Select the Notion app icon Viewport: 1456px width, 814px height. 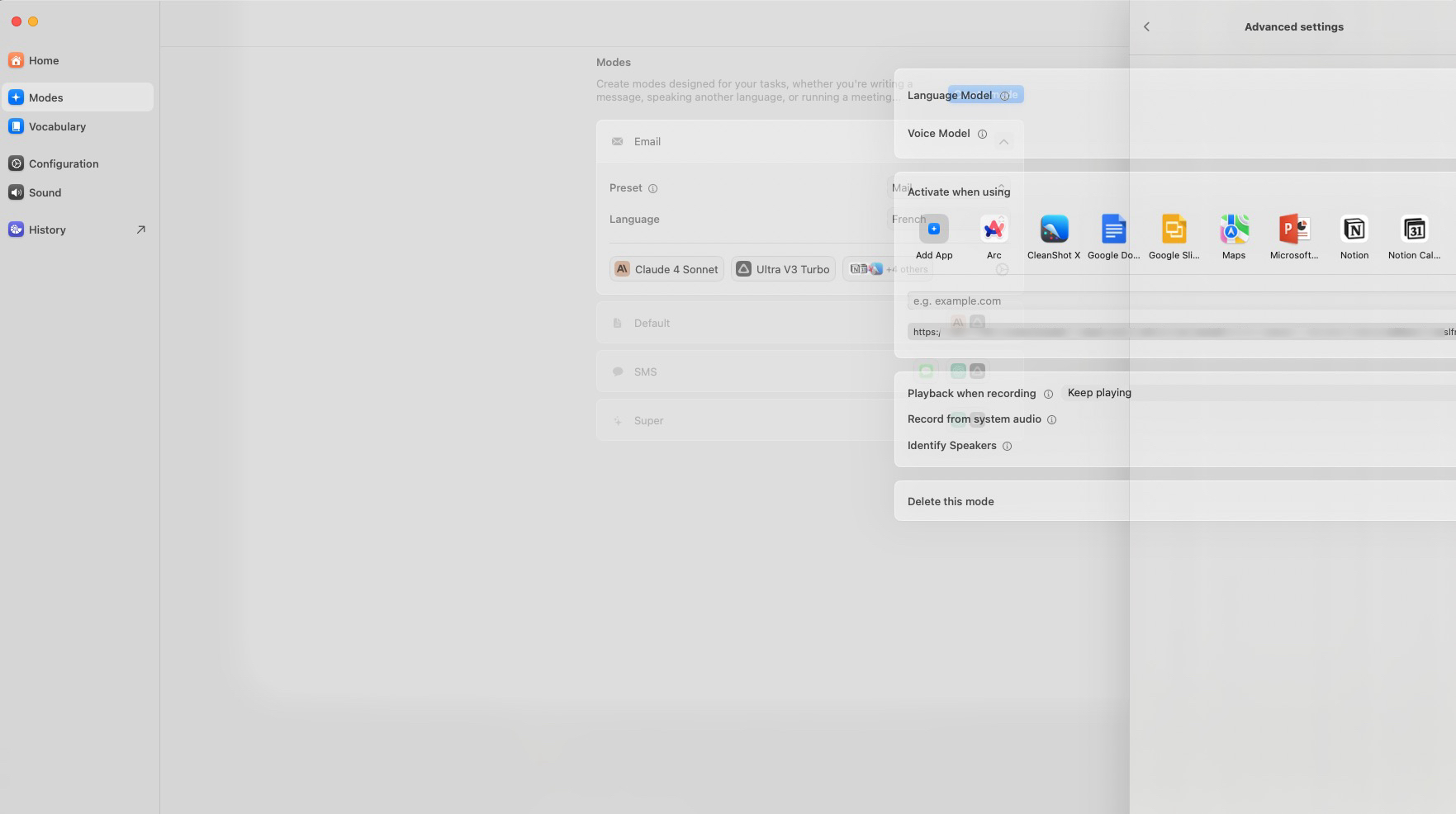1354,229
